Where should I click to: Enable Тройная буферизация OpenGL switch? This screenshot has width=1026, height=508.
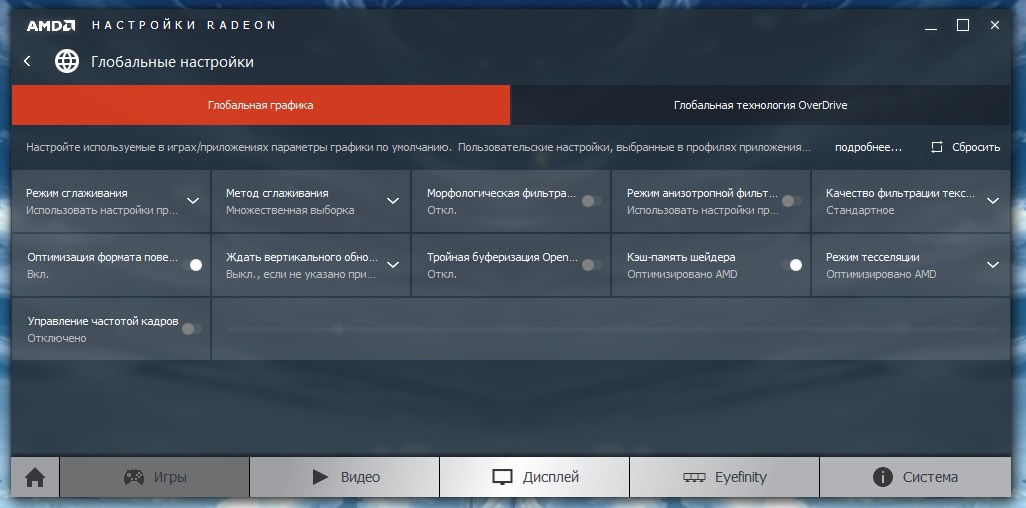pos(592,264)
